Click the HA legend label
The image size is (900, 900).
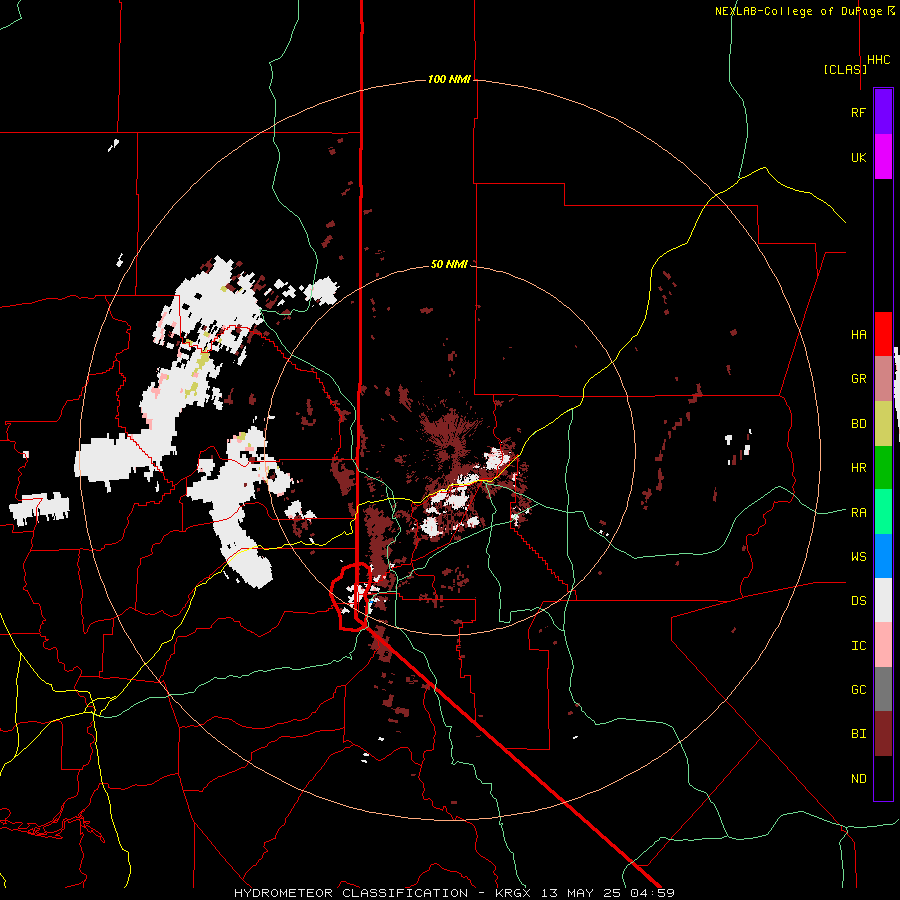click(858, 335)
